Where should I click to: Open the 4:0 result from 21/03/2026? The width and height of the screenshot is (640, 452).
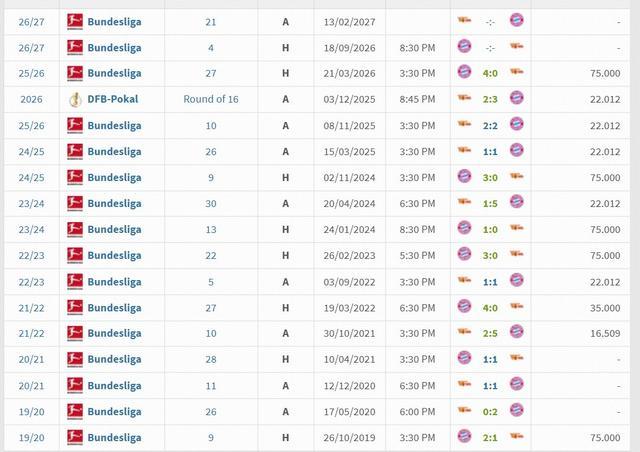(x=490, y=73)
